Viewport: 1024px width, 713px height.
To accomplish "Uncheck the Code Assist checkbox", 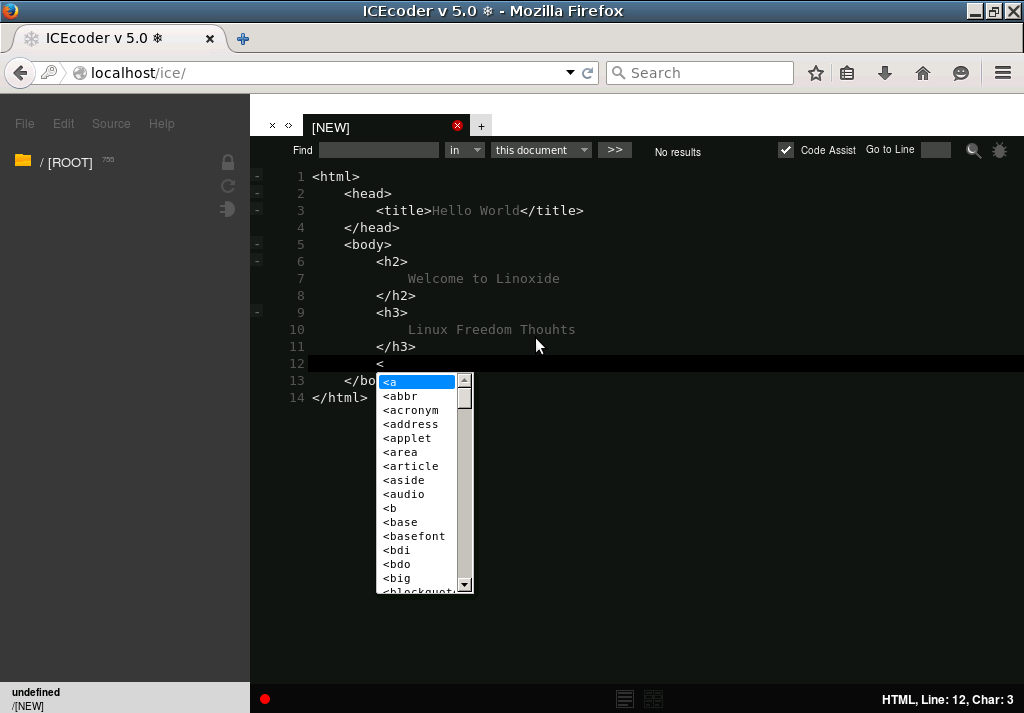I will [x=786, y=150].
